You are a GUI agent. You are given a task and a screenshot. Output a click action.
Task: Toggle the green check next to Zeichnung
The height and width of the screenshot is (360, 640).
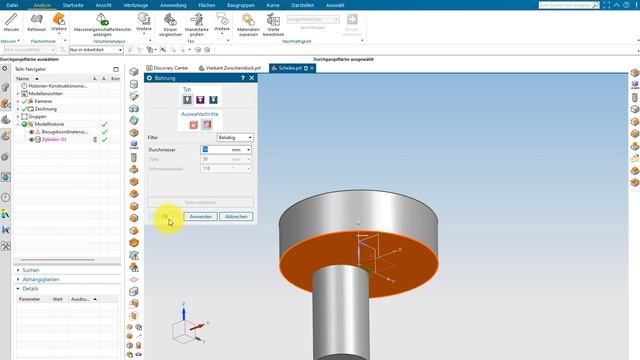coord(24,109)
